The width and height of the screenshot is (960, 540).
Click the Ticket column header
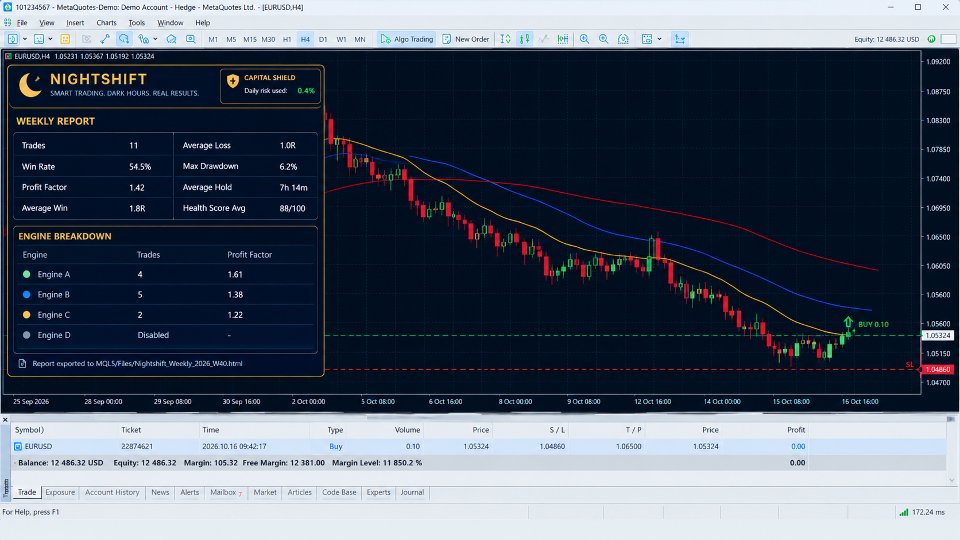131,430
